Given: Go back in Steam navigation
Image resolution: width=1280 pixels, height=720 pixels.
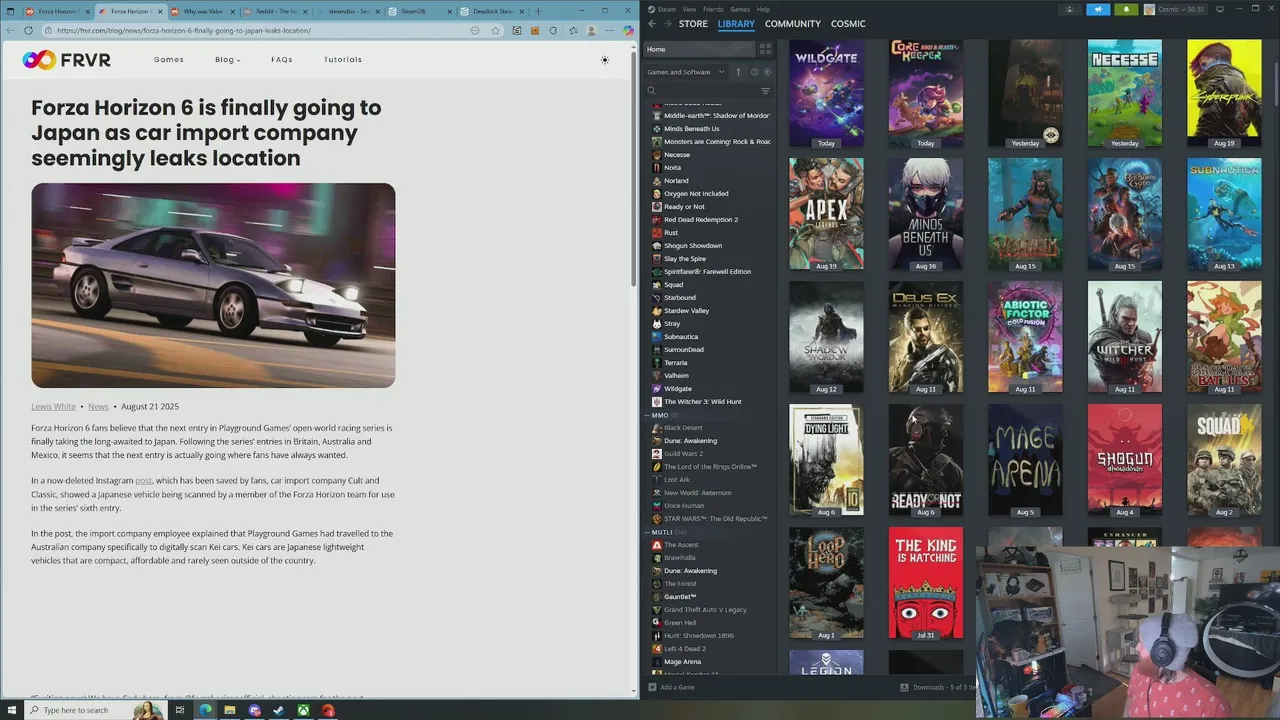Looking at the screenshot, I should pyautogui.click(x=652, y=23).
